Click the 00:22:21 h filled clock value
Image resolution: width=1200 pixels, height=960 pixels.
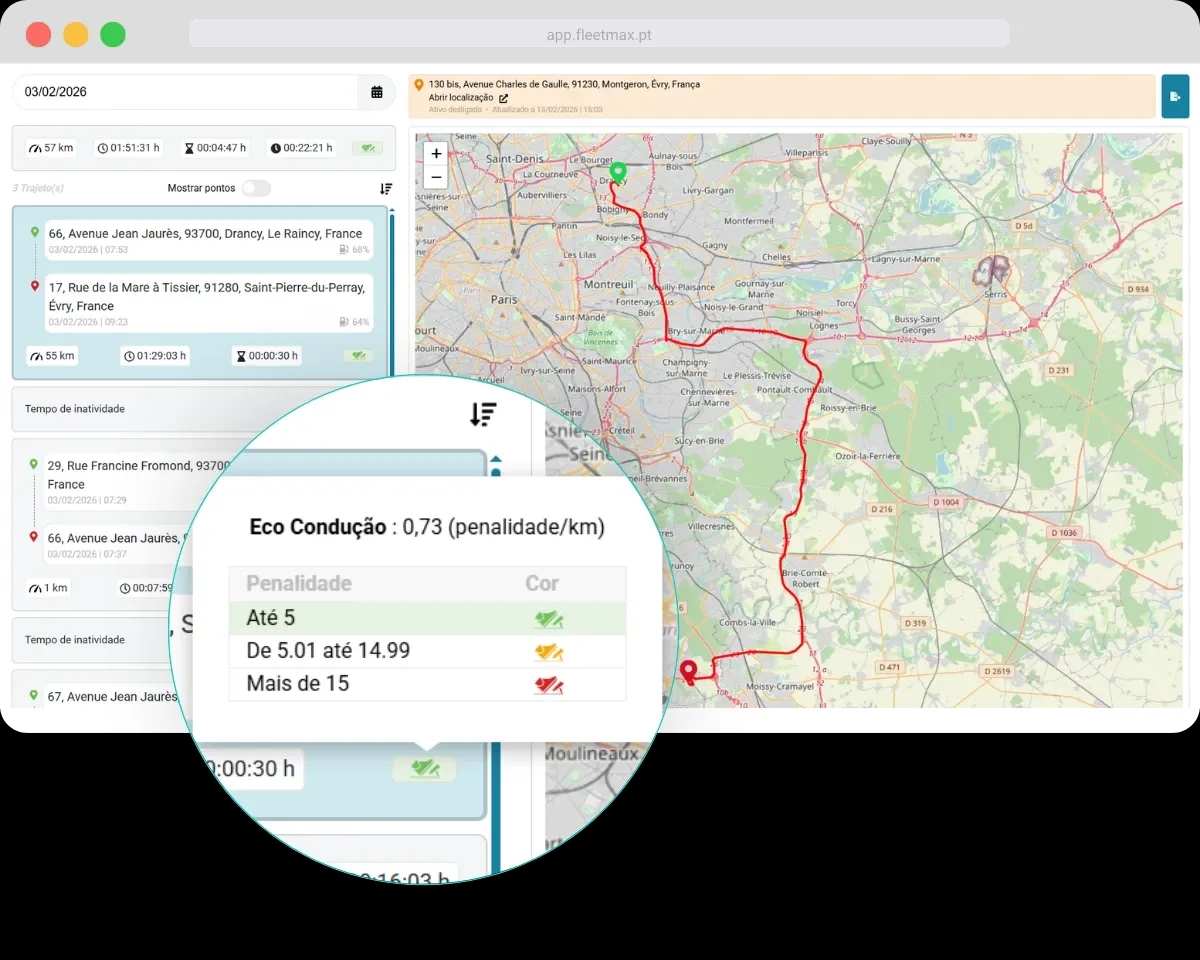pyautogui.click(x=301, y=148)
